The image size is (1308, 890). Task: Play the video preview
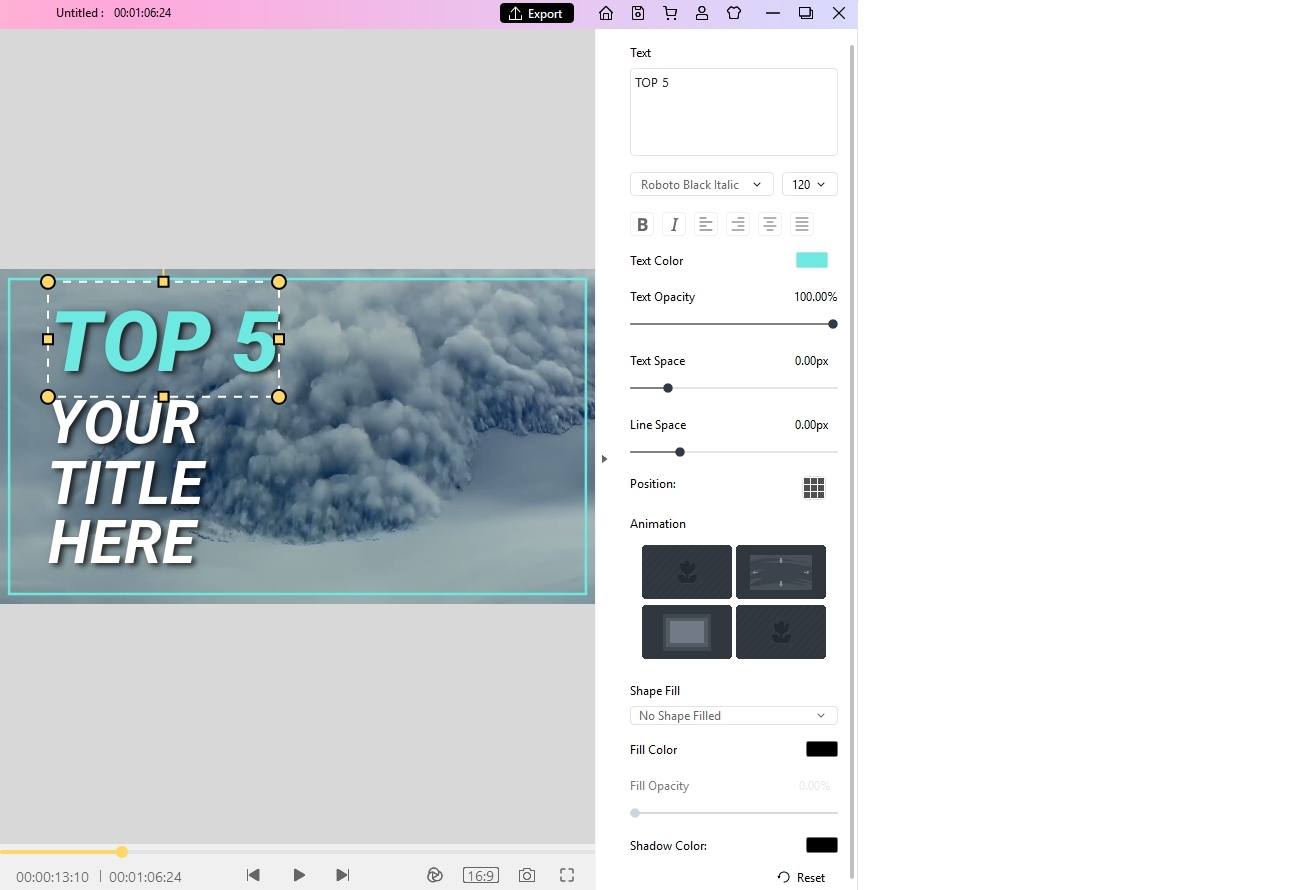(x=299, y=875)
